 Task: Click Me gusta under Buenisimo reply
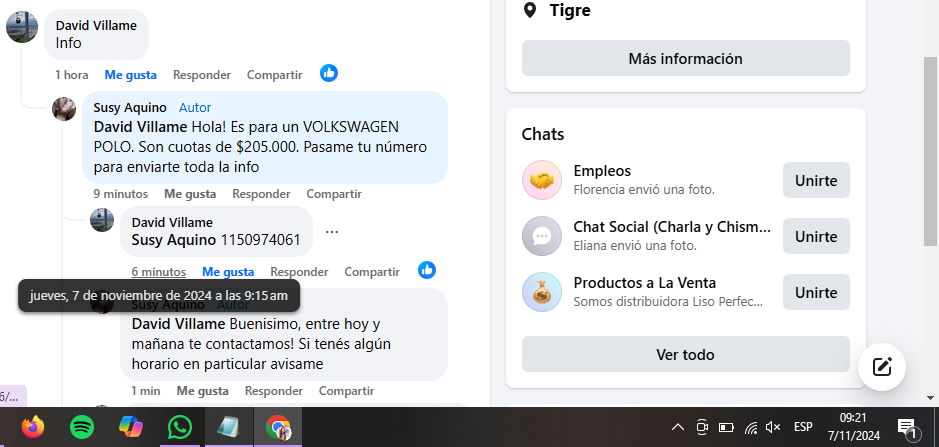202,391
